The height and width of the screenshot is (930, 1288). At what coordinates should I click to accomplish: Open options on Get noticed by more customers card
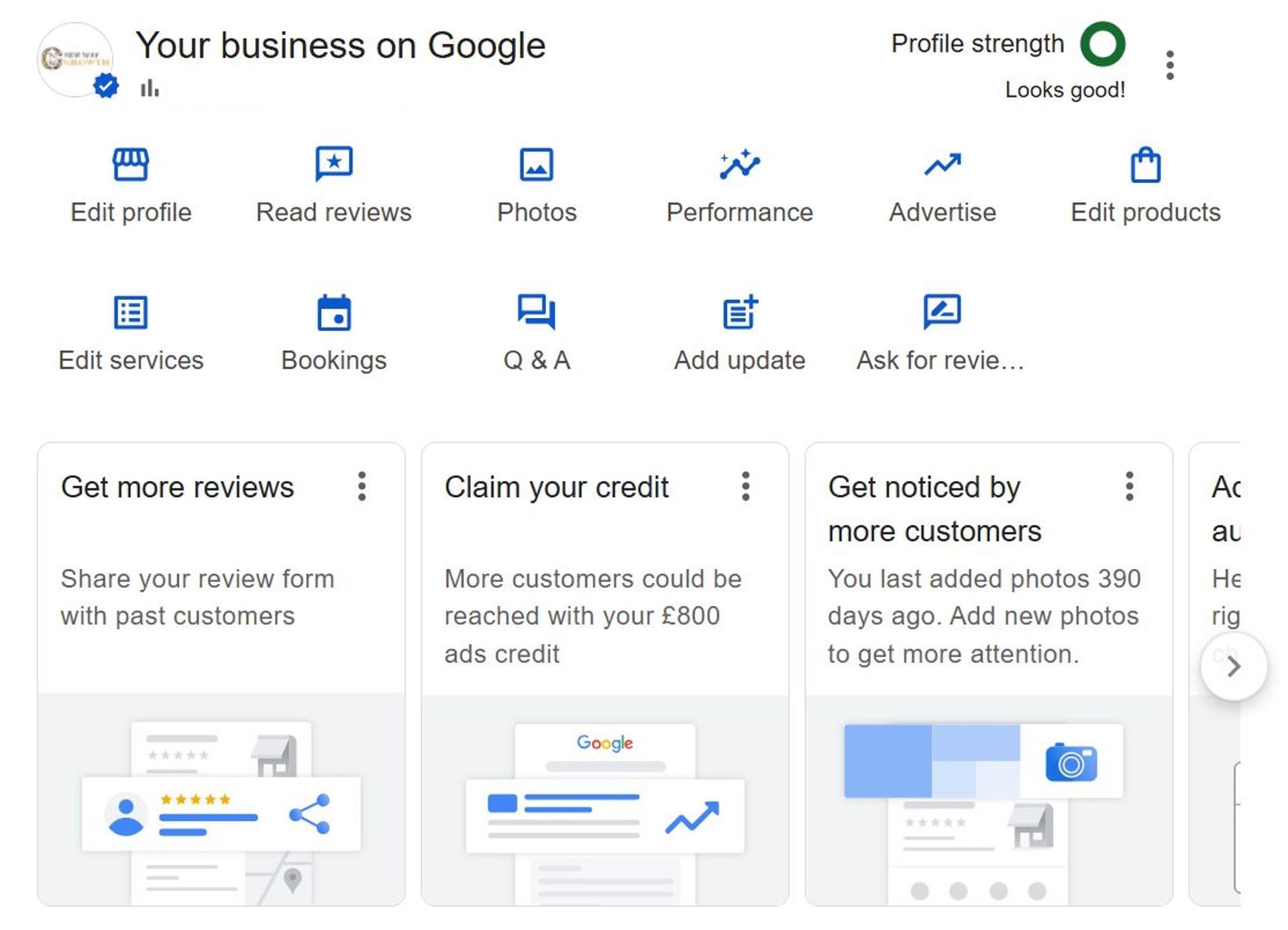tap(1130, 486)
